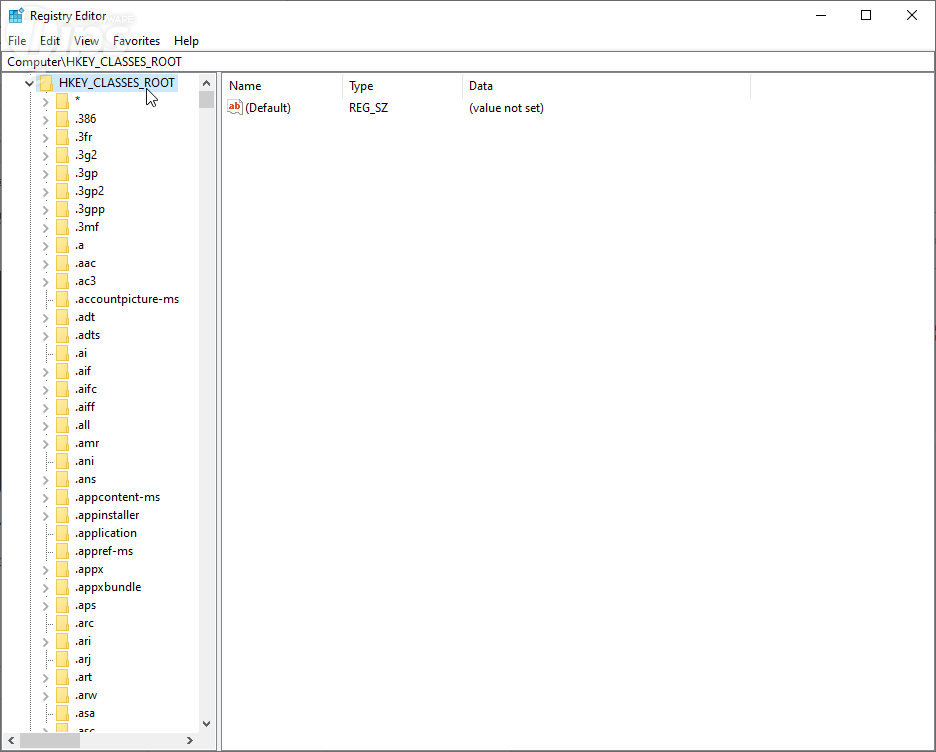This screenshot has width=936, height=752.
Task: Click the horizontal scrollbar thumb in tree
Action: pyautogui.click(x=50, y=741)
